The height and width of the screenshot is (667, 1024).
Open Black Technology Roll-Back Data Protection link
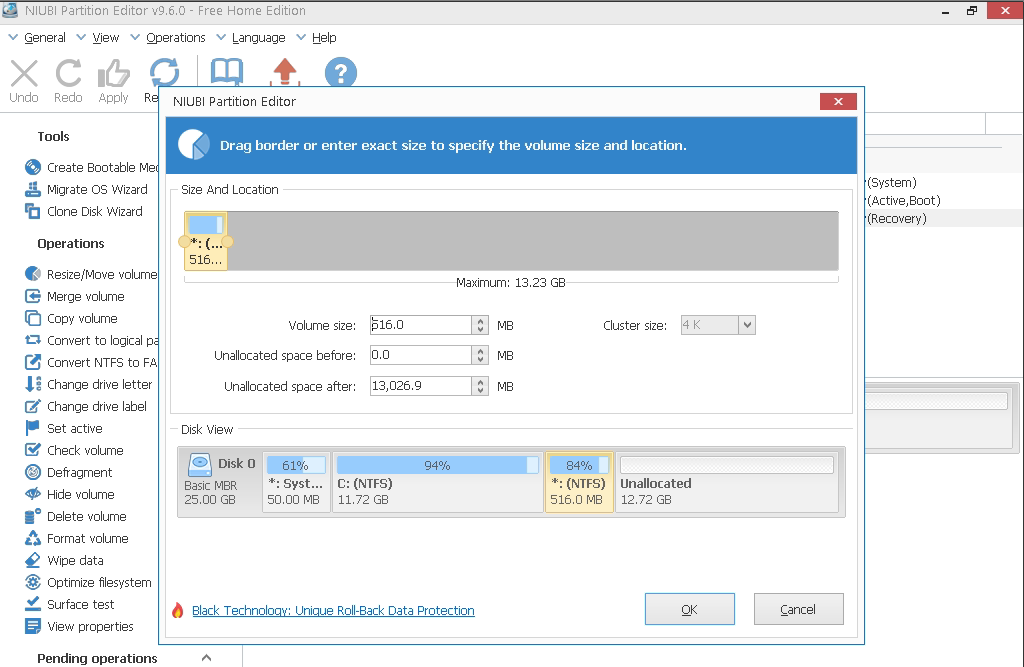[333, 611]
